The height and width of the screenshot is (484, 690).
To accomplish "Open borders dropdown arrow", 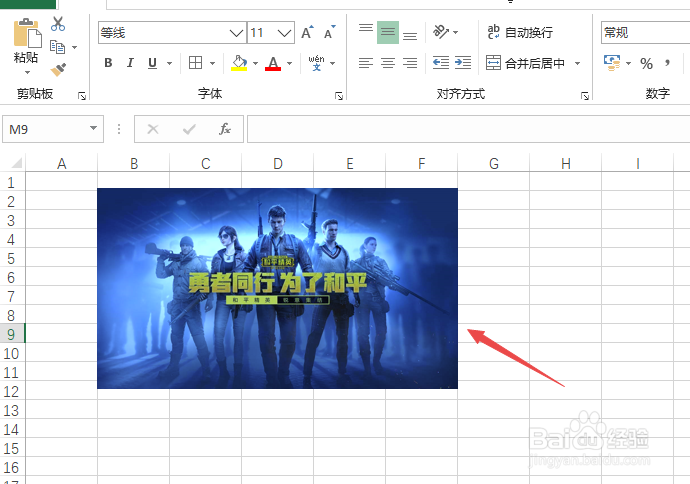I will point(212,63).
